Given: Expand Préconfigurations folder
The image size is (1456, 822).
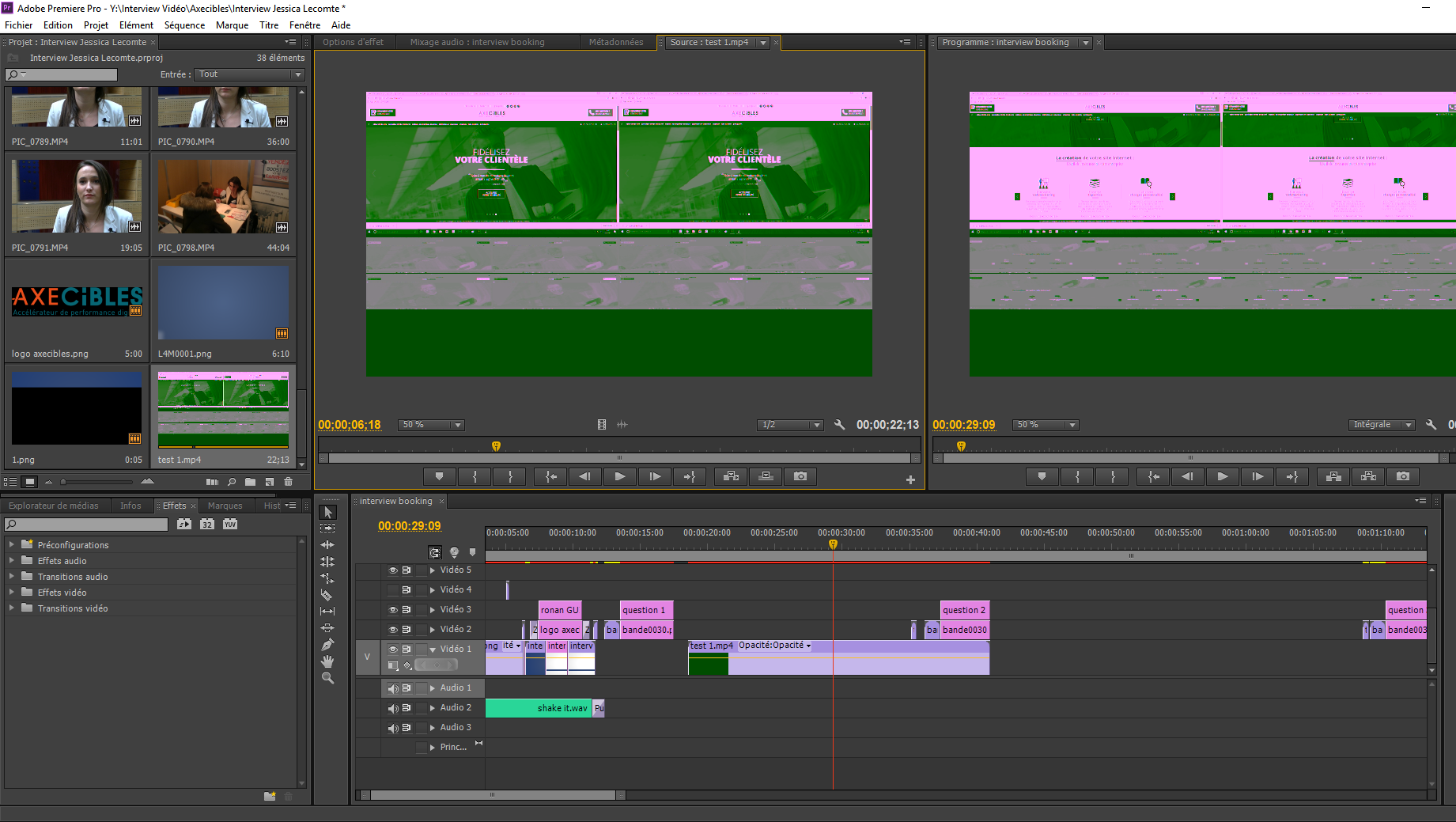Looking at the screenshot, I should coord(11,544).
